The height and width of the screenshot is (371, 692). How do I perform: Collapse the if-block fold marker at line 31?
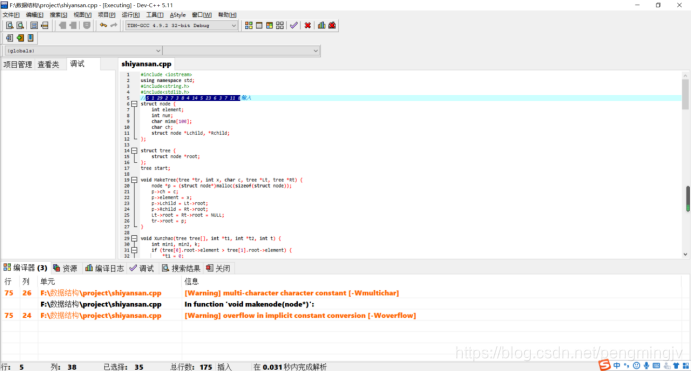(x=134, y=250)
